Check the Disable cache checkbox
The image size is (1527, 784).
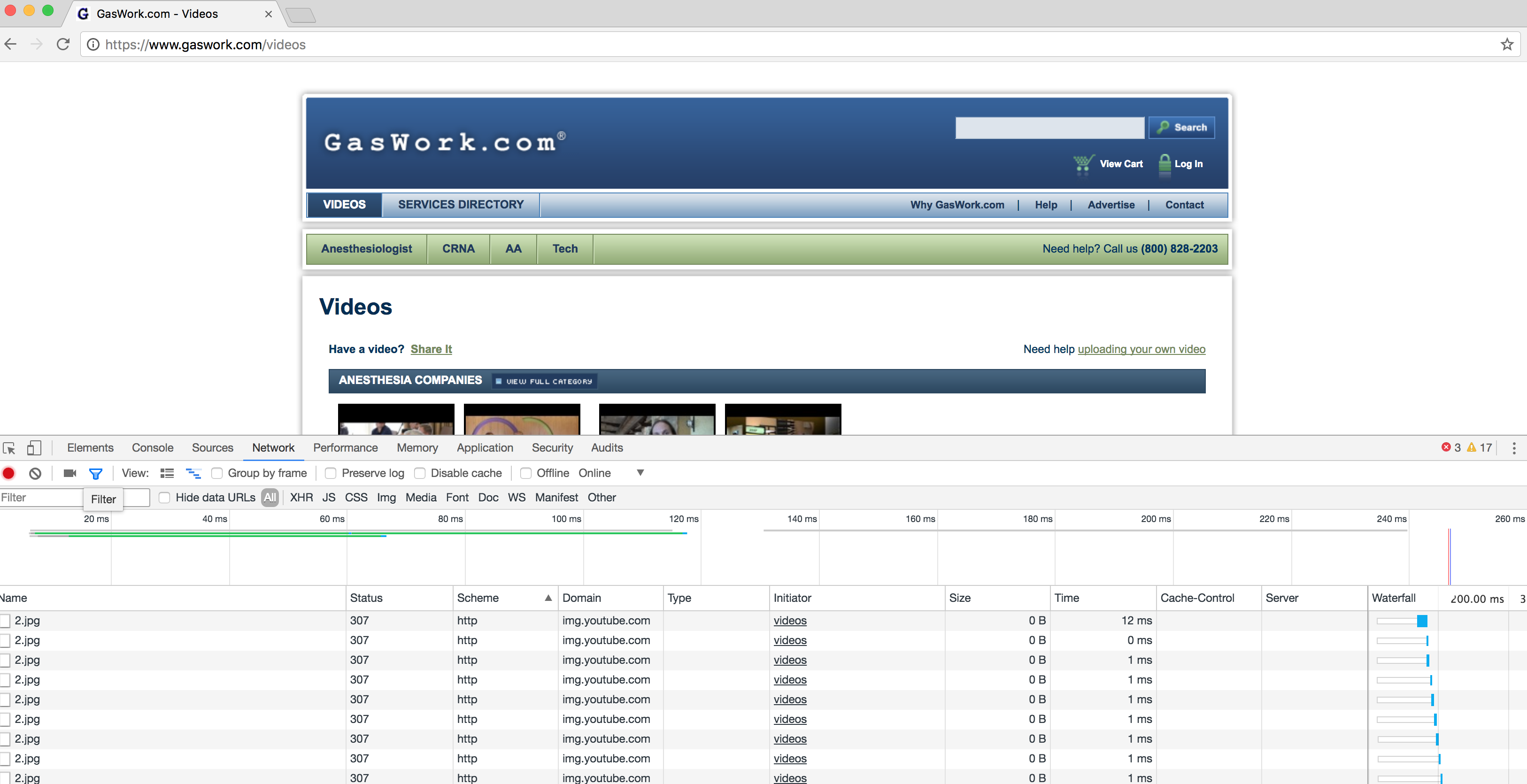420,474
